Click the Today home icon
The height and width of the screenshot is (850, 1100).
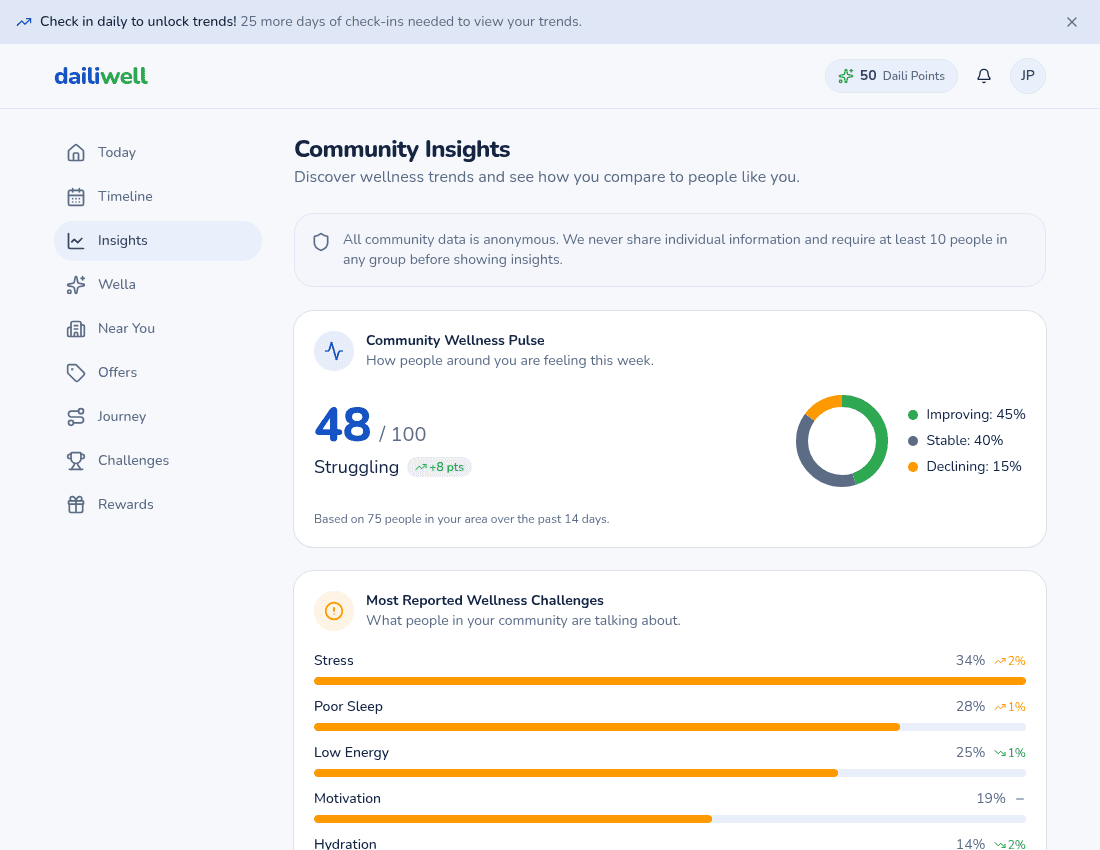pyautogui.click(x=76, y=152)
